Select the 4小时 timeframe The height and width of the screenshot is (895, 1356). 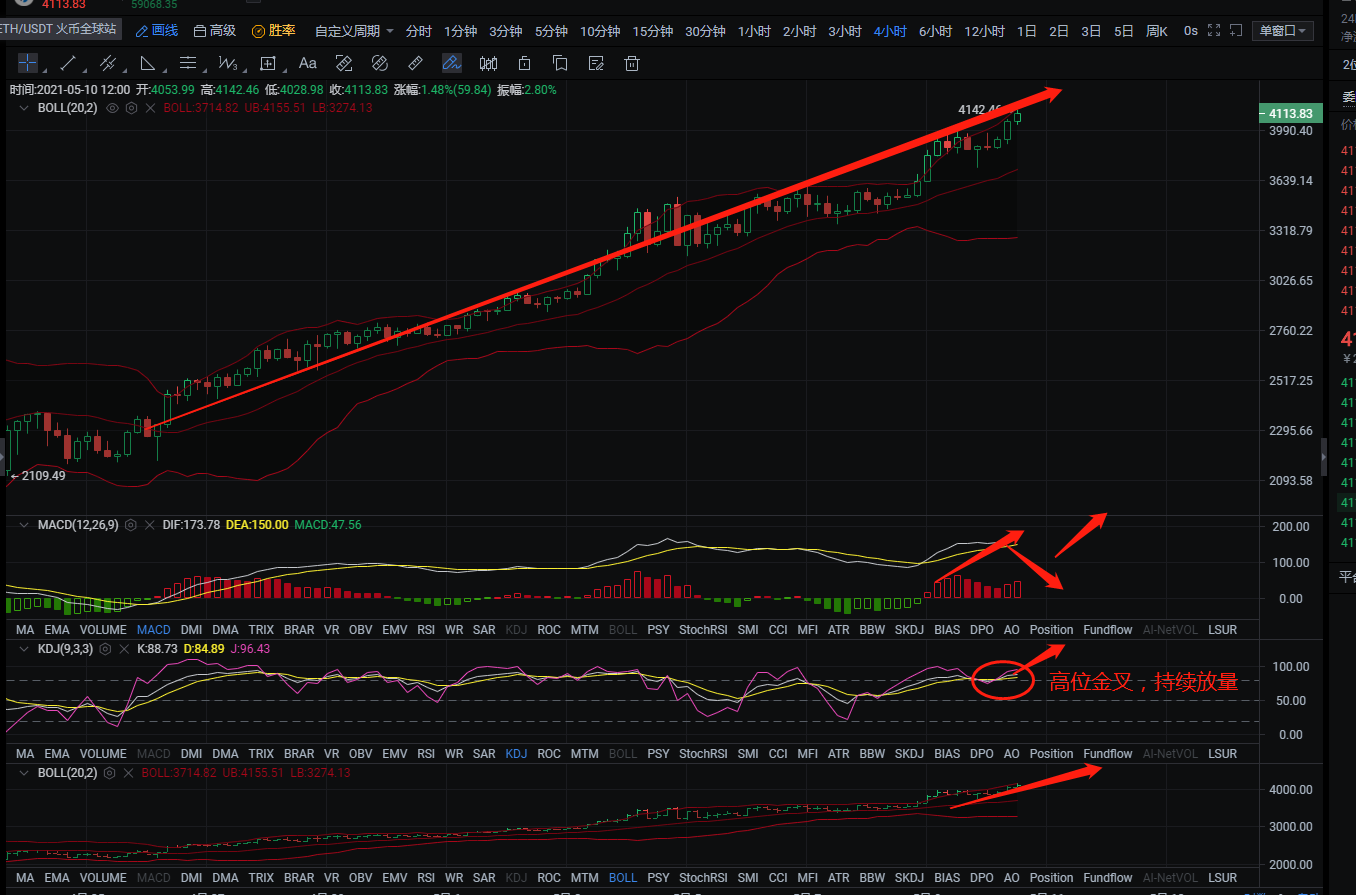890,31
